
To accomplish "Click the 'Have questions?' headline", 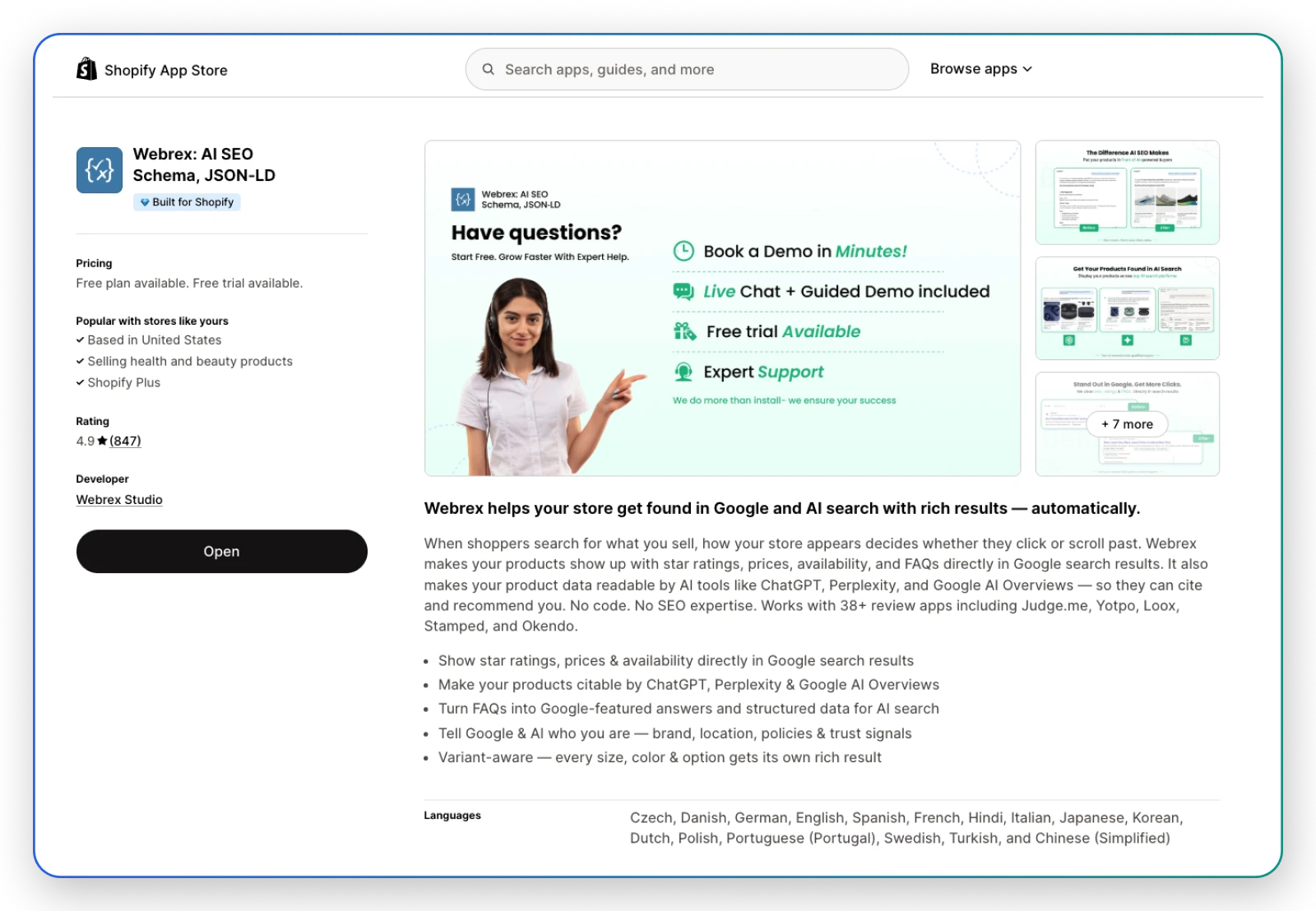I will 536,233.
